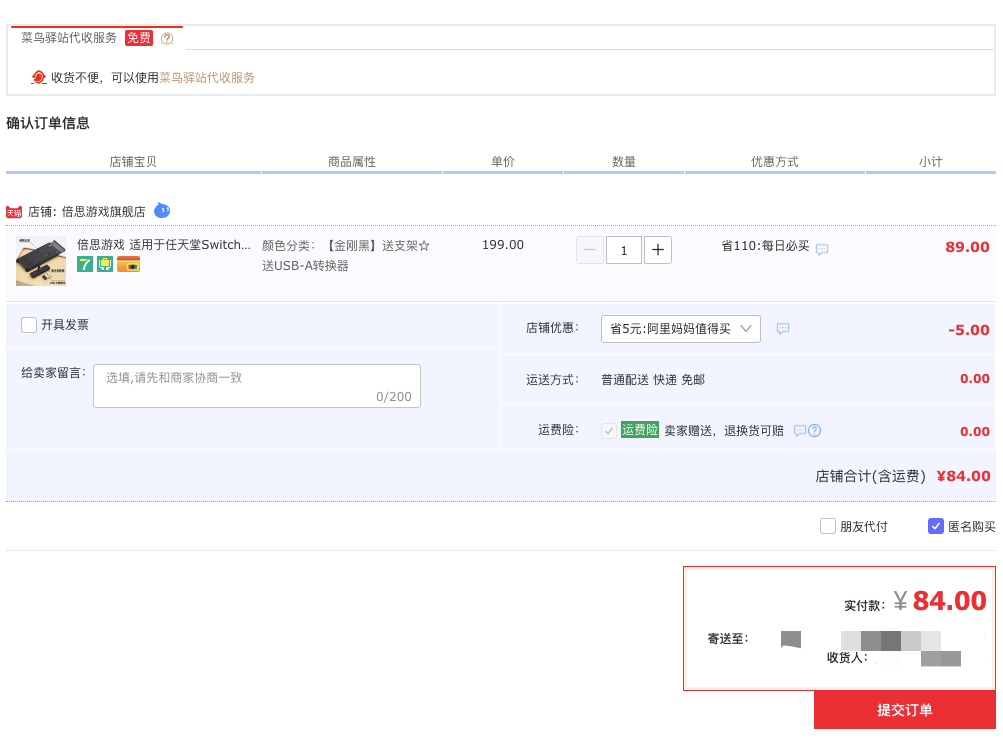Image resolution: width=1003 pixels, height=742 pixels.
Task: Open Wangwang chat with 倍思游戏旗舰店
Action: click(162, 210)
